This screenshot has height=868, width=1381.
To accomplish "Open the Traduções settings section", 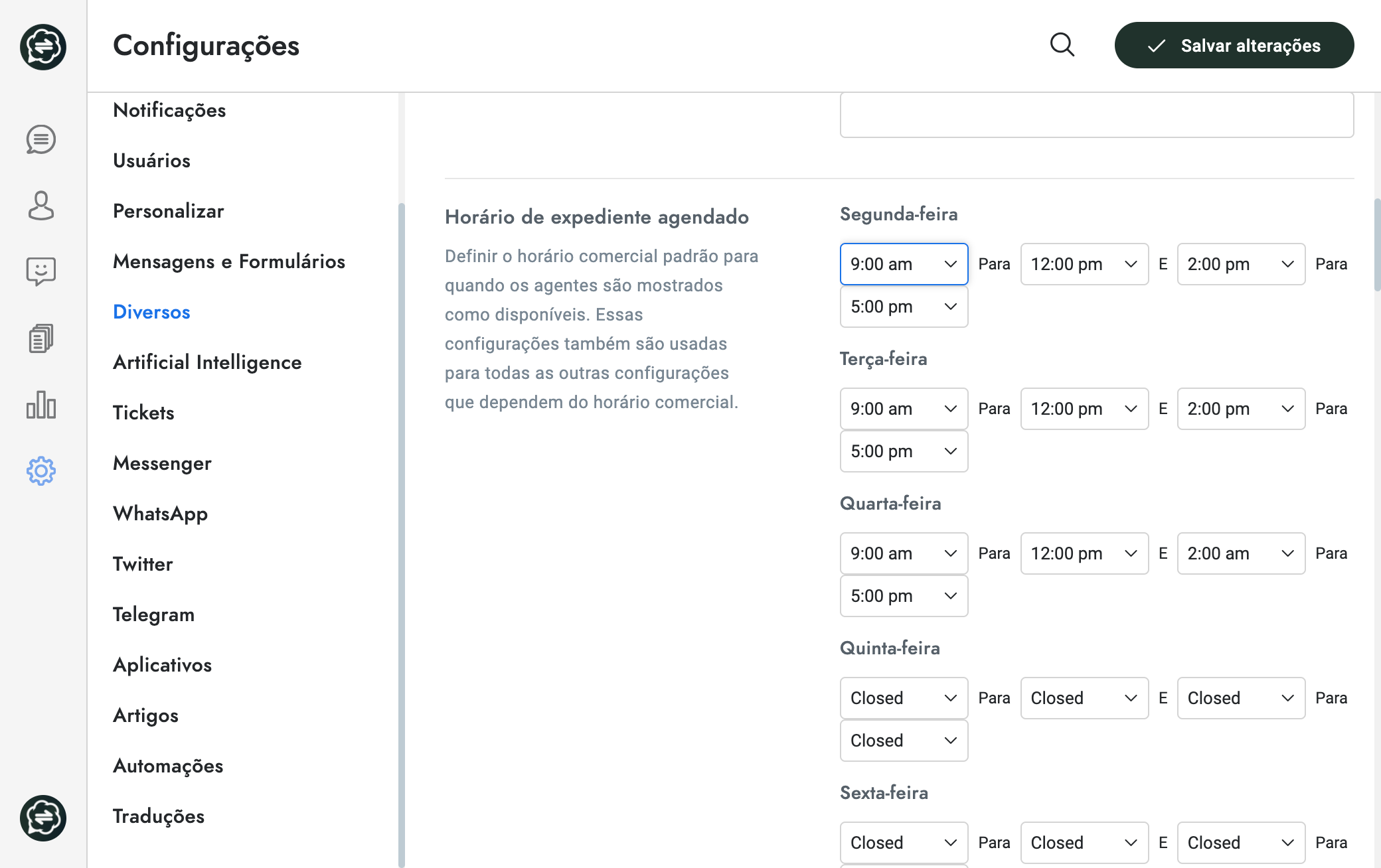I will (x=159, y=816).
